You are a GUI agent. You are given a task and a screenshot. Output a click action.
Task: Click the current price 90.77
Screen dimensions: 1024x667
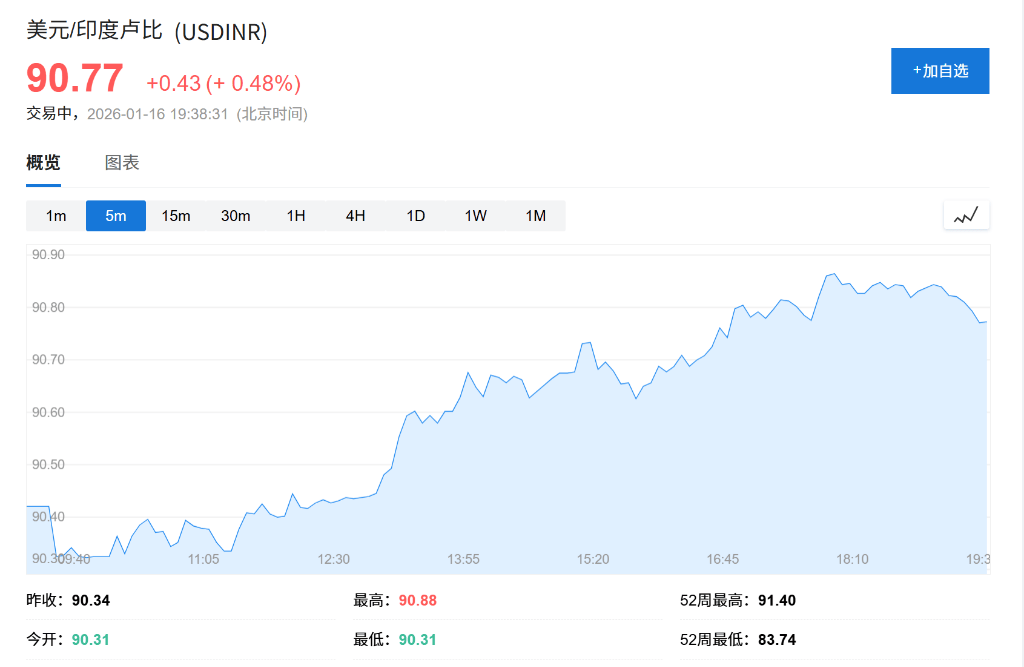click(x=75, y=79)
